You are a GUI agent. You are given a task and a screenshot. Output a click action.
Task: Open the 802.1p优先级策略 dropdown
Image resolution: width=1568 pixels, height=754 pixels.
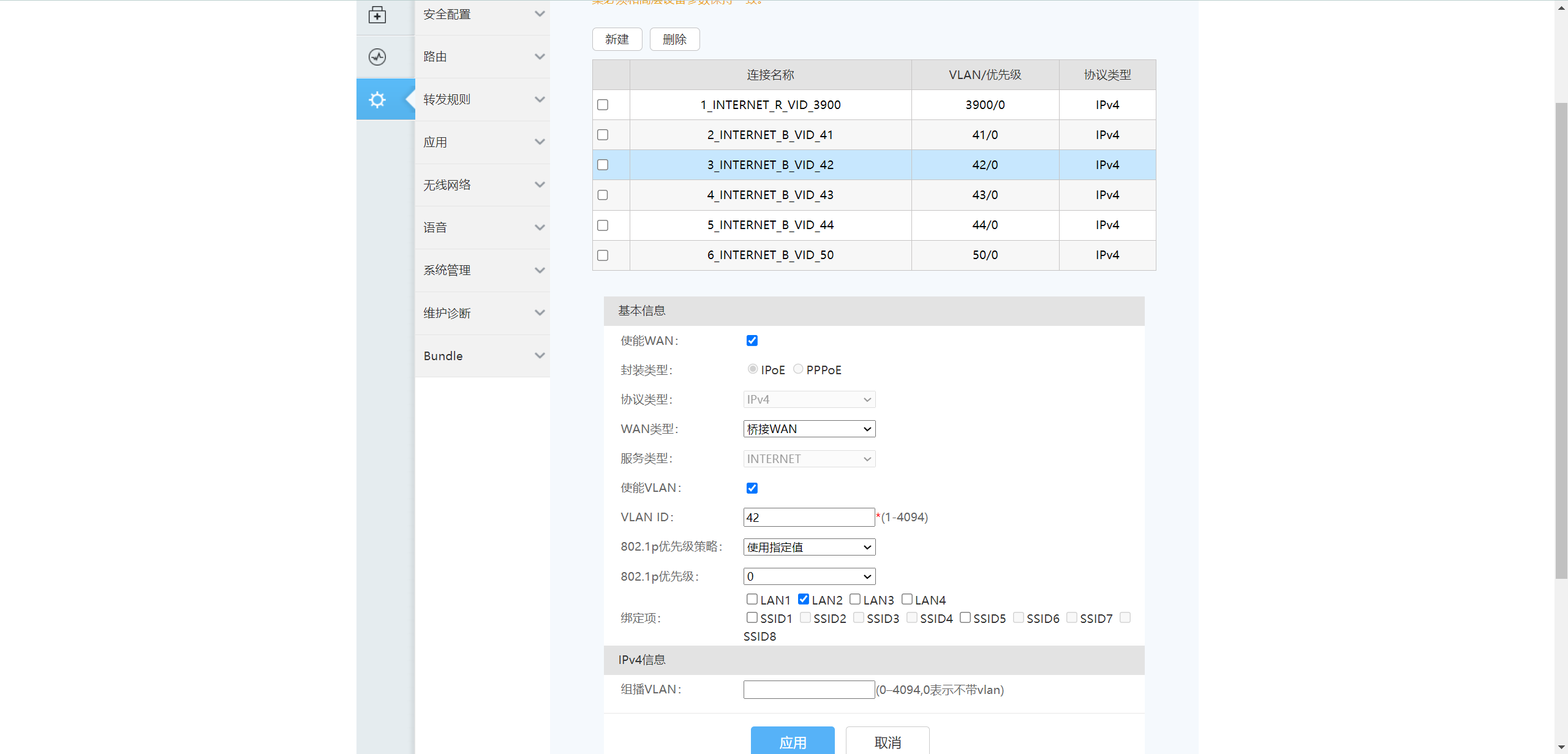click(809, 547)
